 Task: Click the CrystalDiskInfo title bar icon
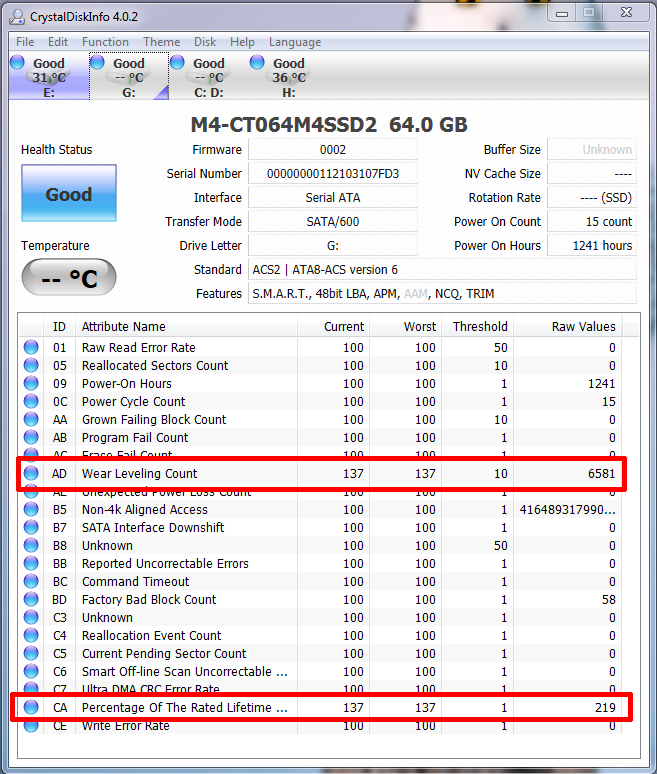pyautogui.click(x=17, y=17)
